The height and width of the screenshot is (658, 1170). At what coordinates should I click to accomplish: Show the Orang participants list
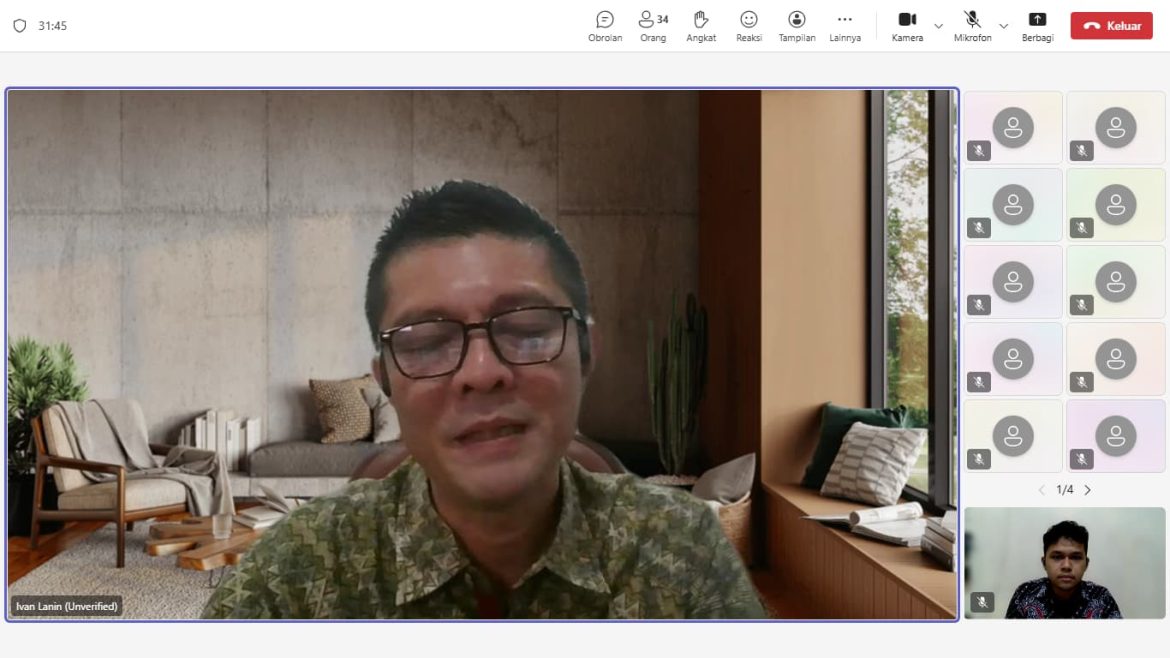[x=653, y=26]
